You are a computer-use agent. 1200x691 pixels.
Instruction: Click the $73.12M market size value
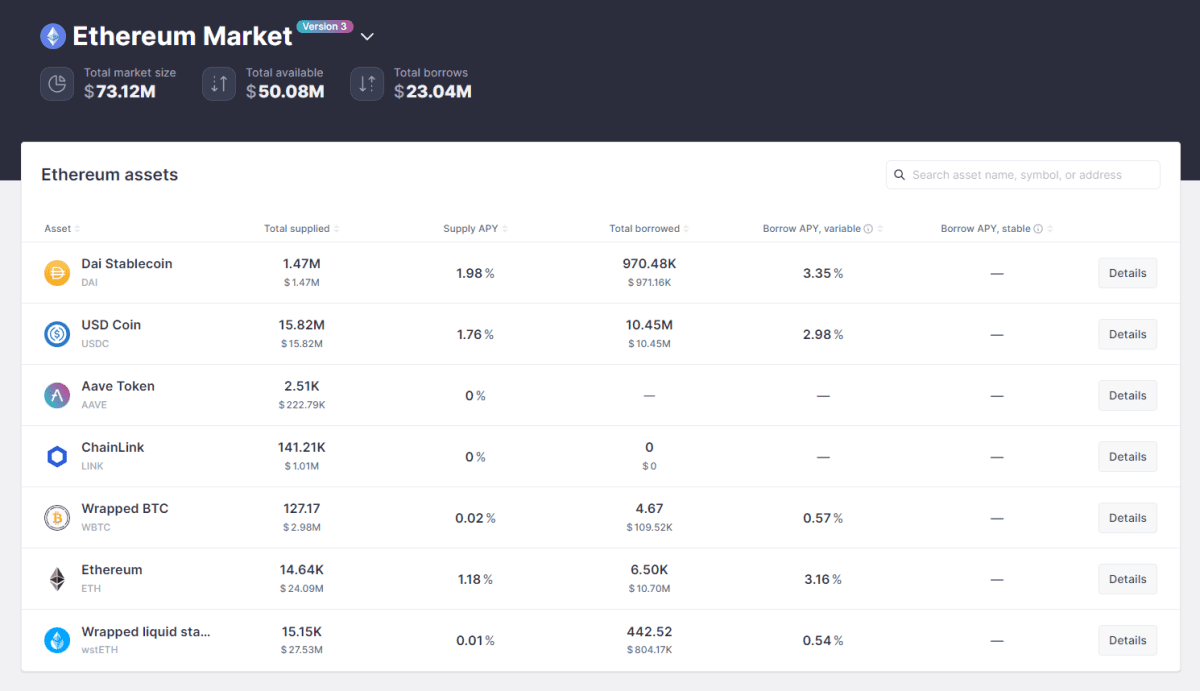(120, 92)
